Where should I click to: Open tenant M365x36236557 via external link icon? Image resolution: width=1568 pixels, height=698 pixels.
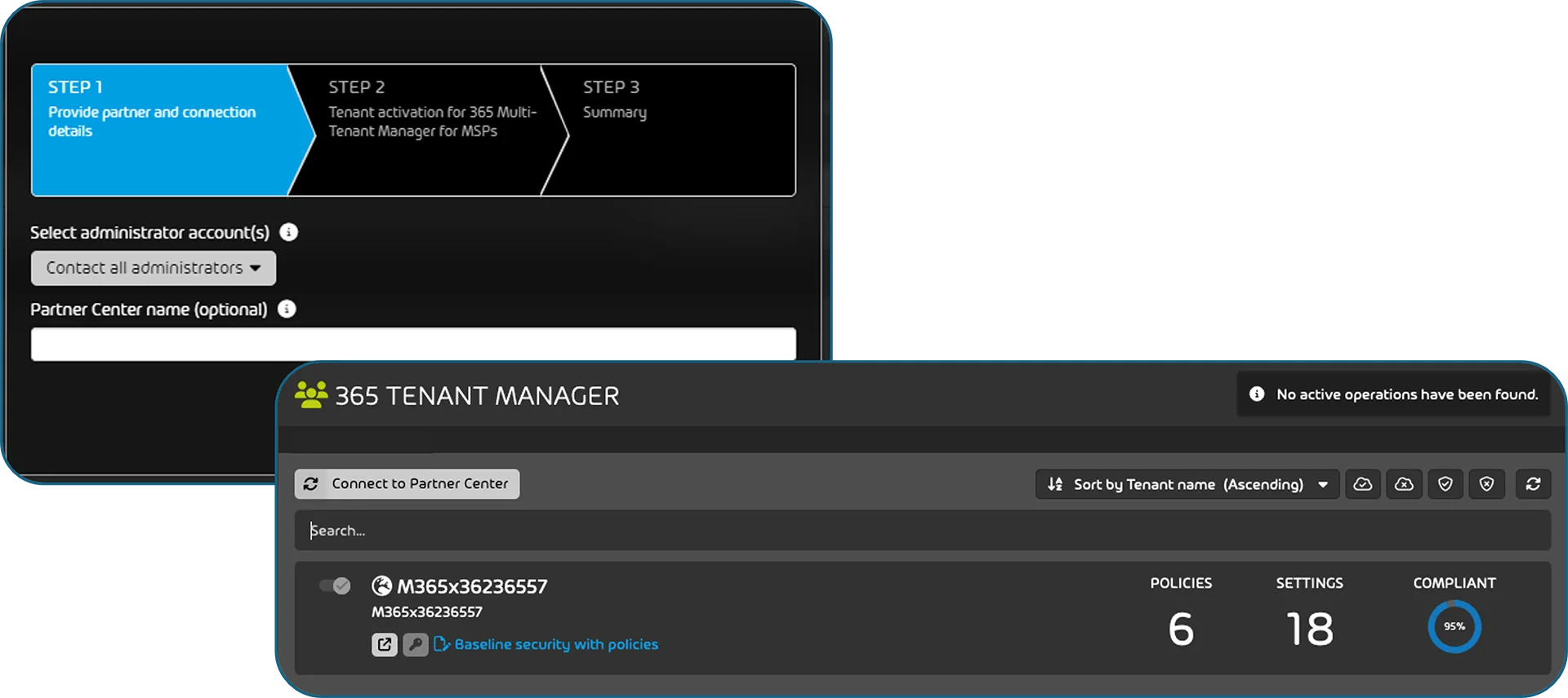(385, 644)
